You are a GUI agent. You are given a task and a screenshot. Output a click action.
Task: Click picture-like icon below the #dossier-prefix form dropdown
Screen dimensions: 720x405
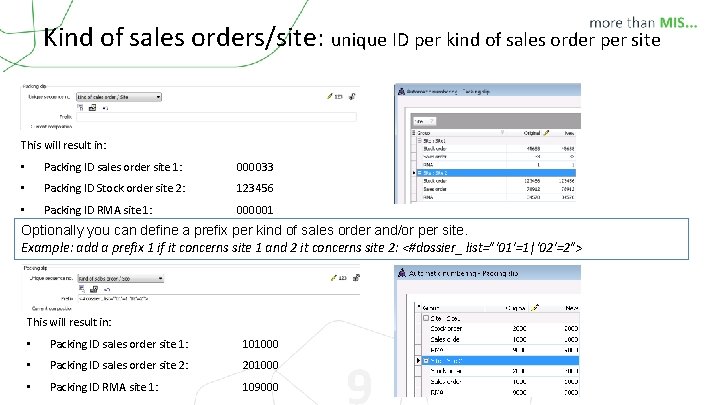coord(94,289)
